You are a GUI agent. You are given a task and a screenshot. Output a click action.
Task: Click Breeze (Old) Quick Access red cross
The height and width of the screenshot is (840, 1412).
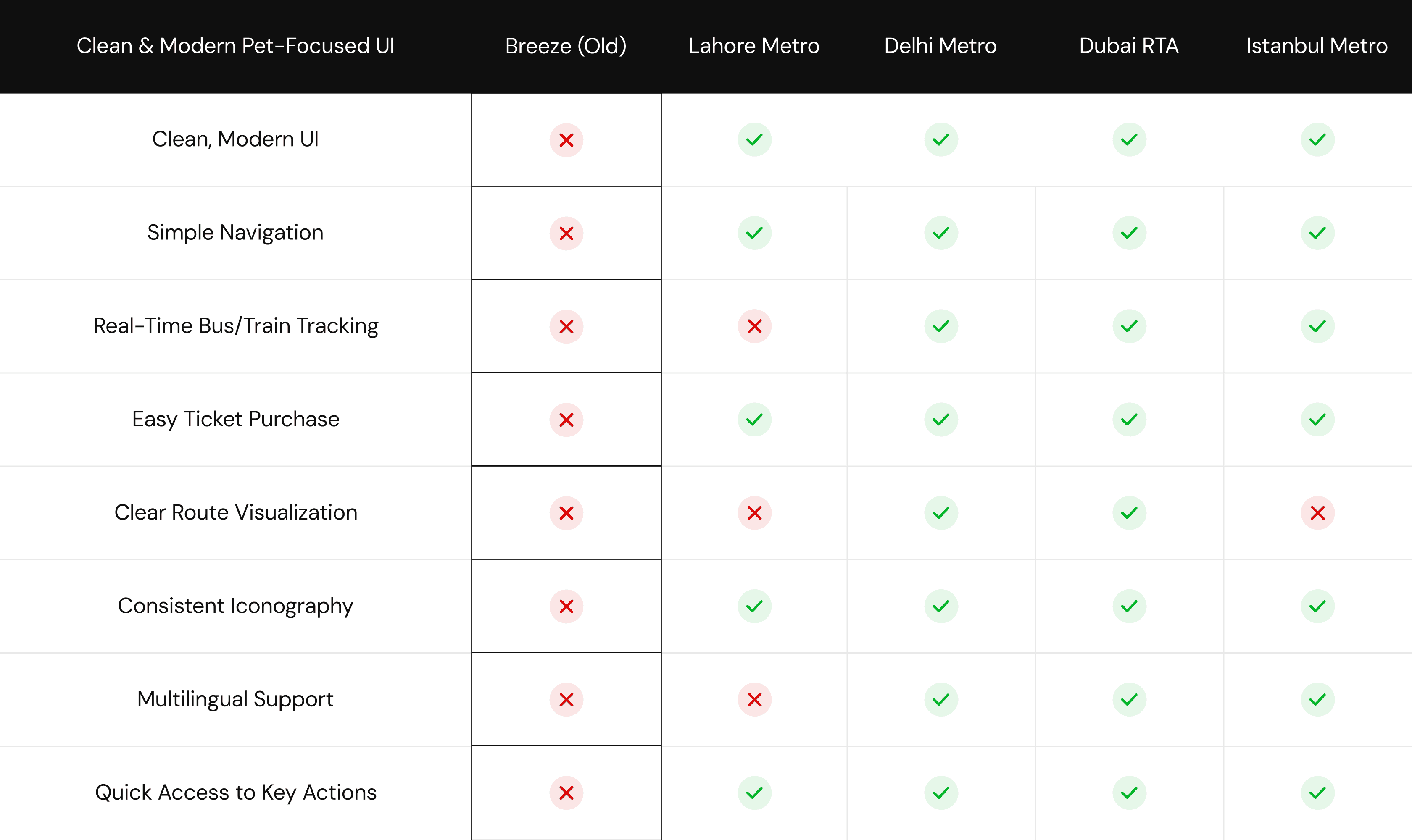pos(566,793)
